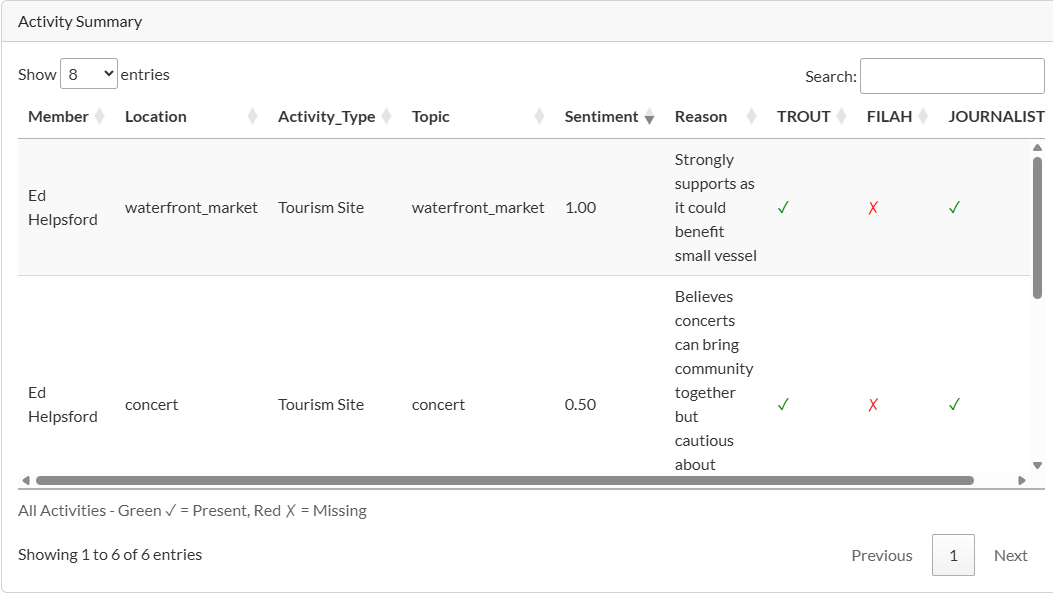This screenshot has height=593, width=1053.
Task: Select page 1 in pagination
Action: (x=953, y=556)
